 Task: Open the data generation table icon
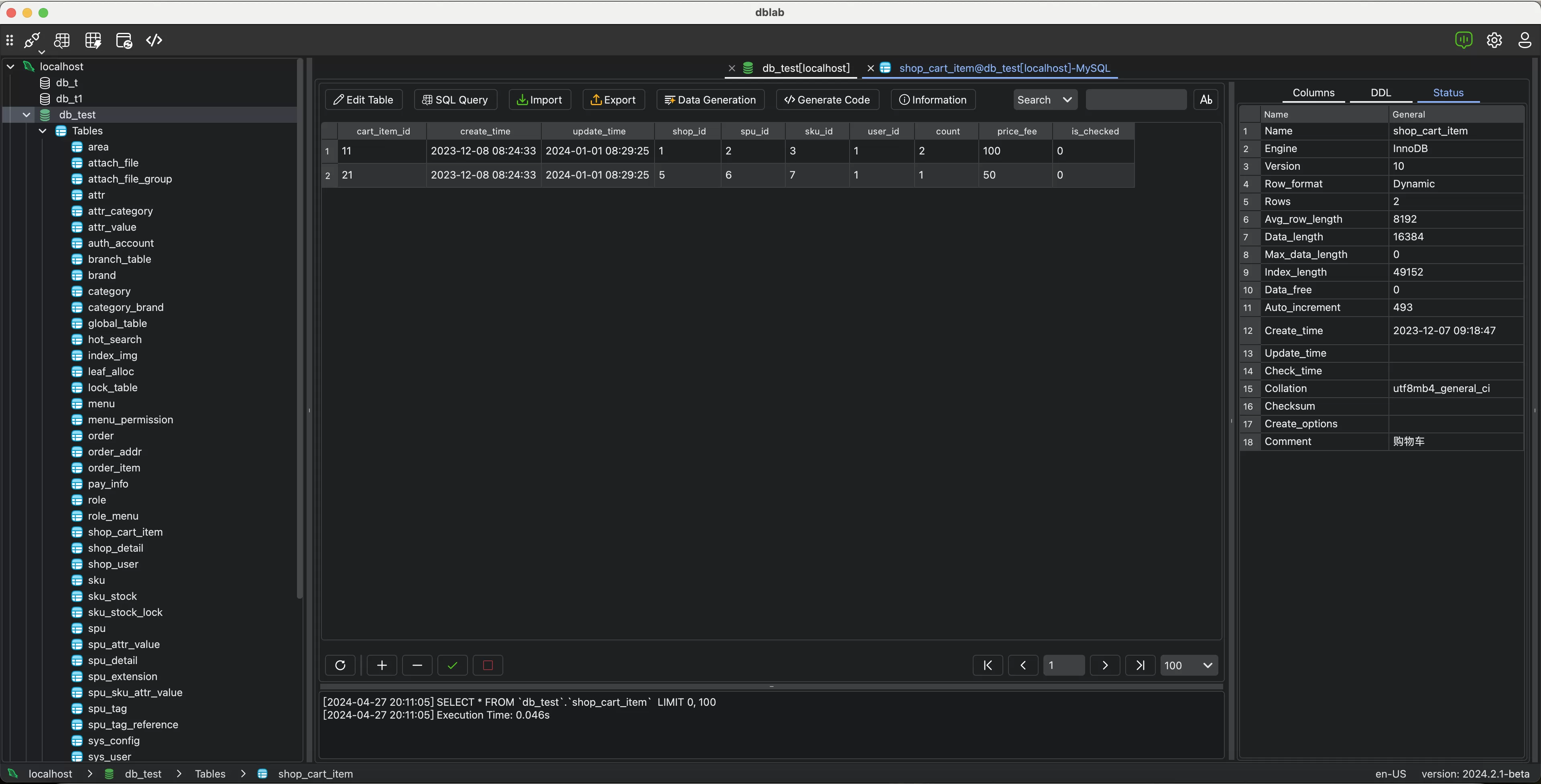(93, 40)
